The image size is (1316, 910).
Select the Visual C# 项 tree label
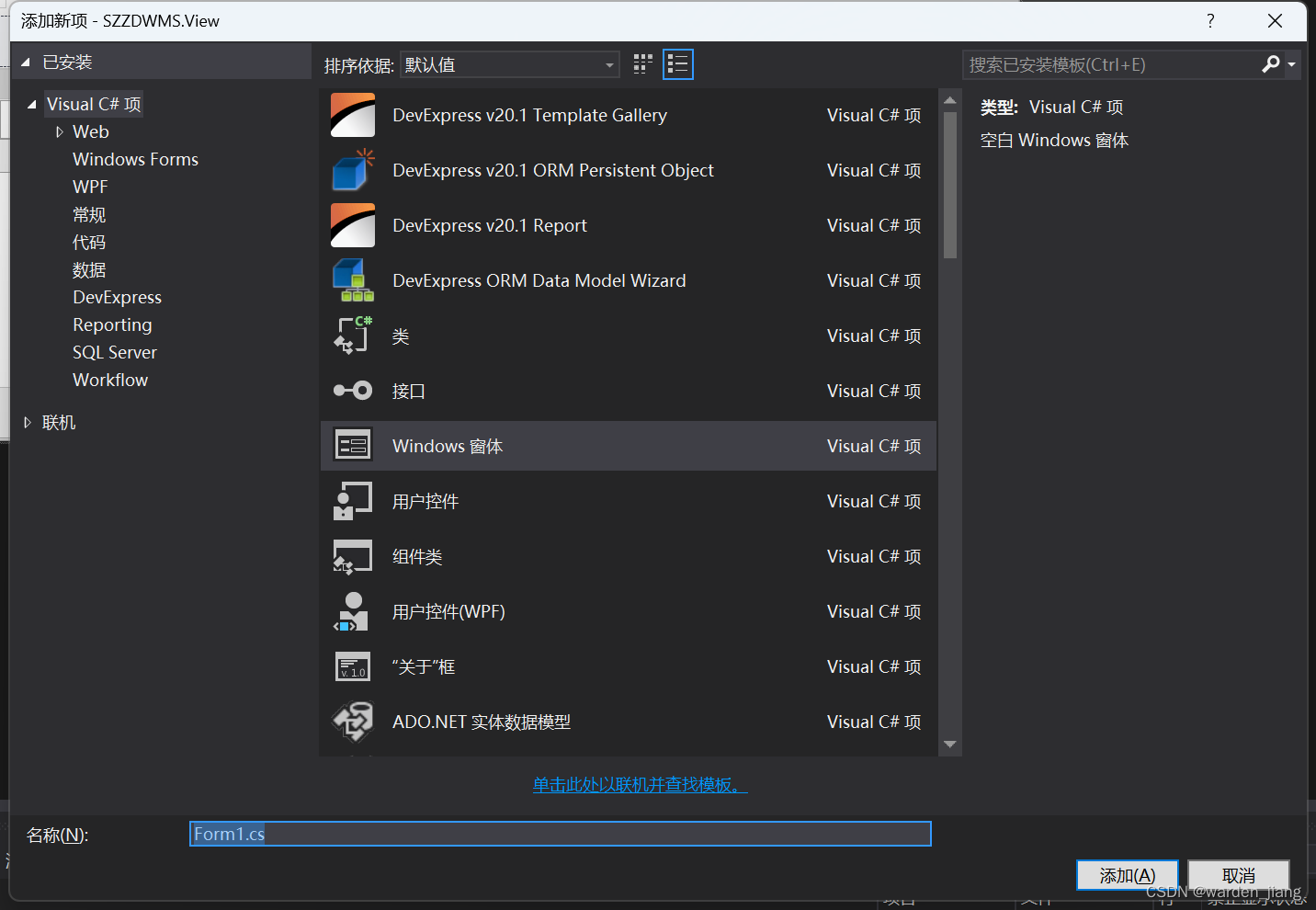coord(94,104)
